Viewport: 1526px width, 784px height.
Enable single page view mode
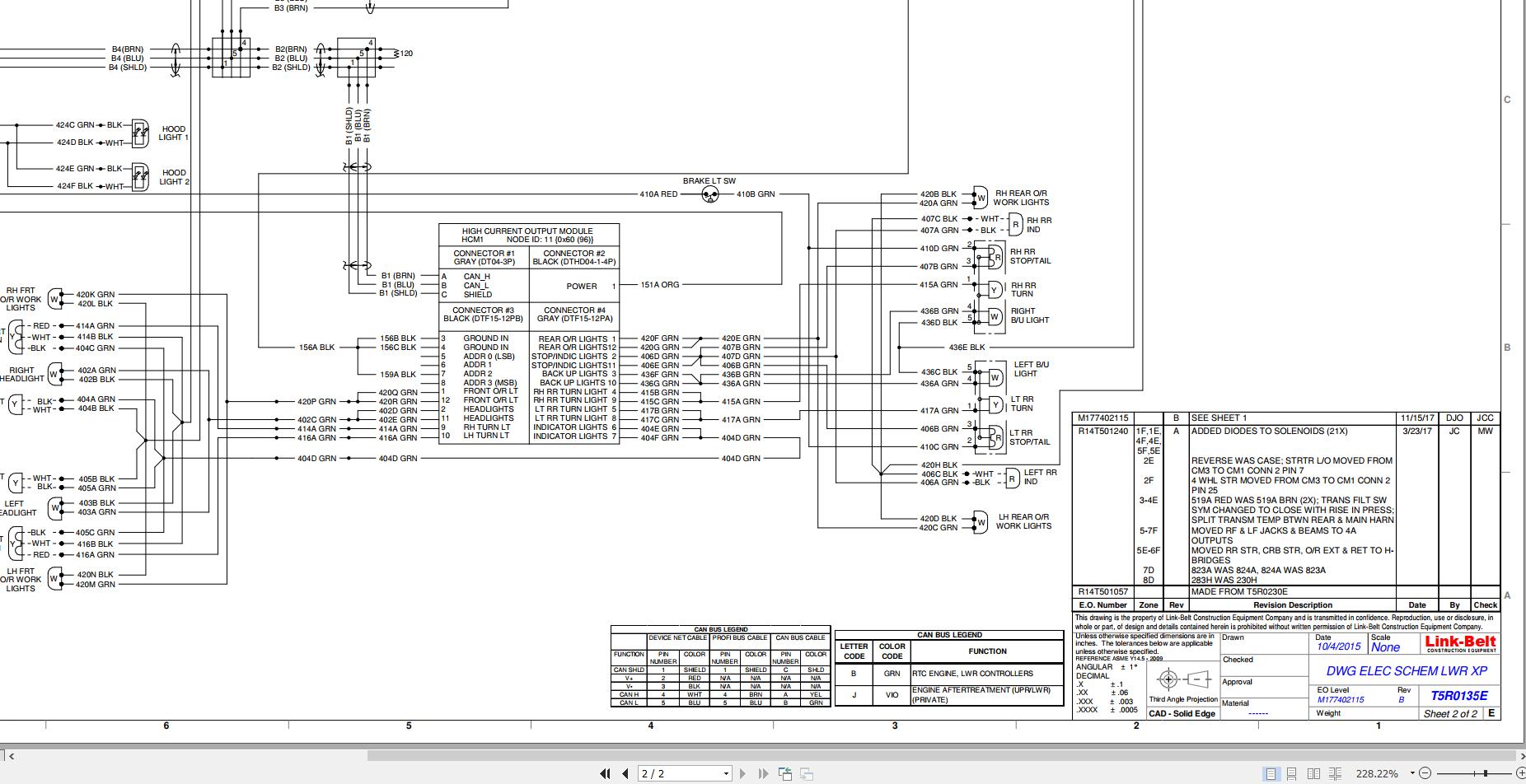coord(1271,773)
